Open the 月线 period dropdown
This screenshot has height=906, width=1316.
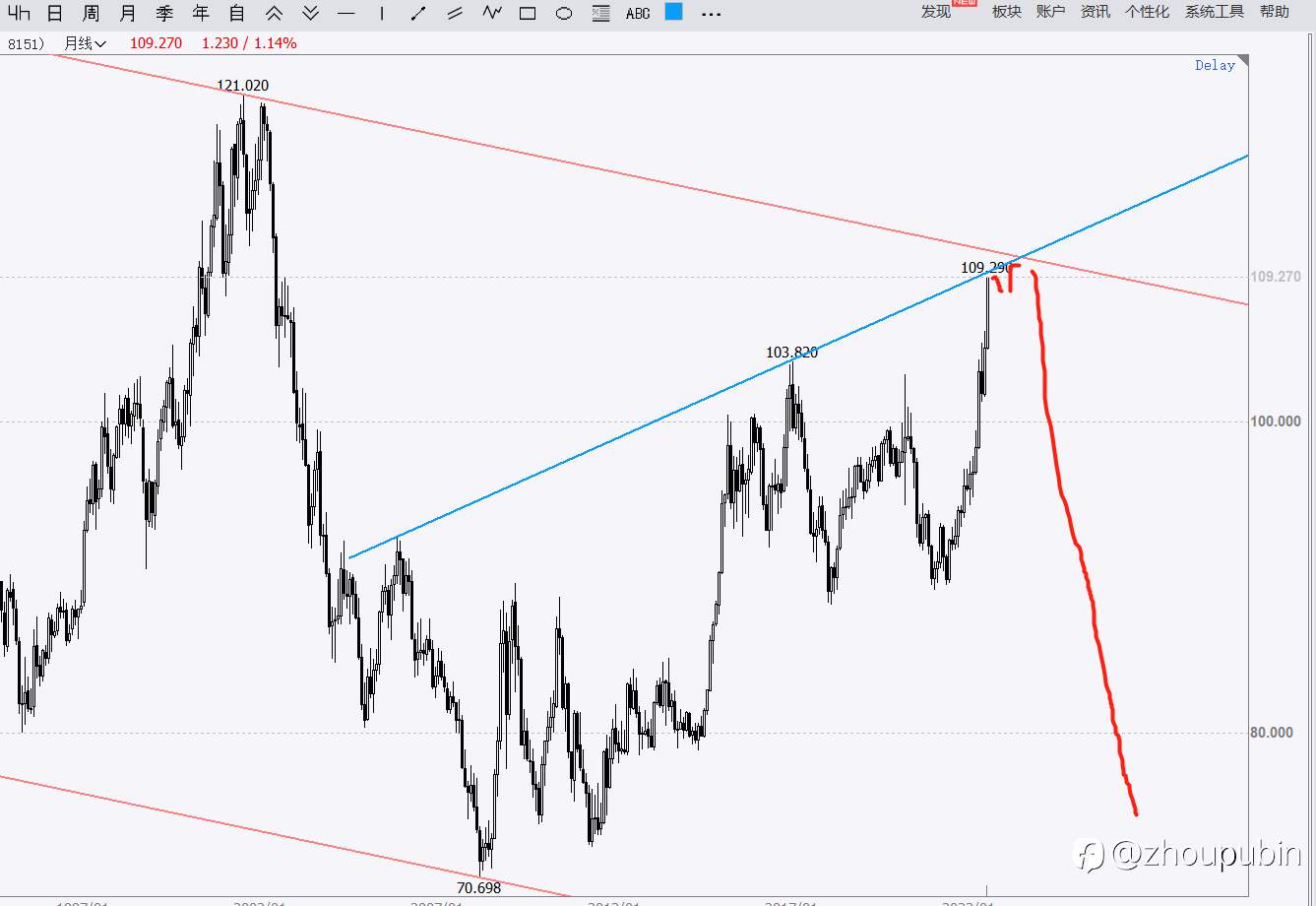coord(85,43)
